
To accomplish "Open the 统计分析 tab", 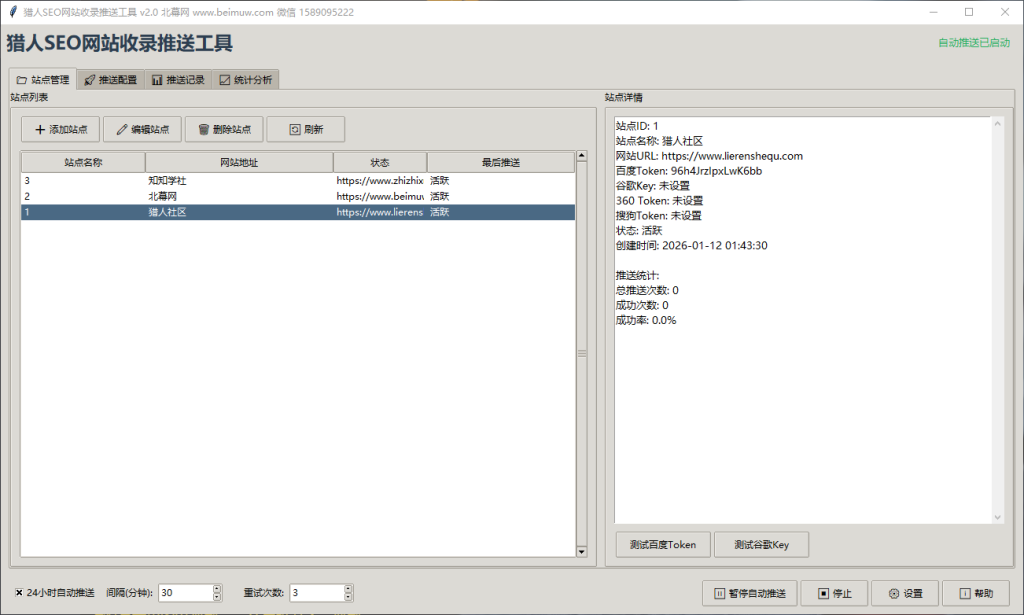I will click(245, 80).
